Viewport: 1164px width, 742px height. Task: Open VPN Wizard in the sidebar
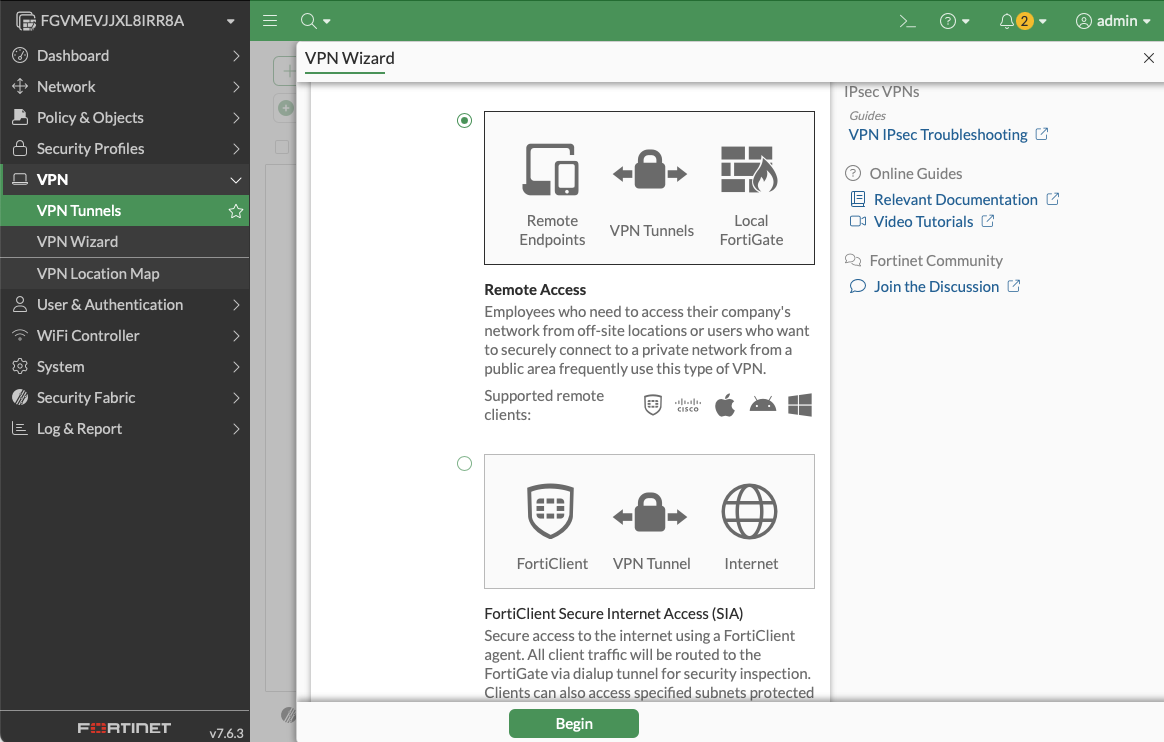125,242
